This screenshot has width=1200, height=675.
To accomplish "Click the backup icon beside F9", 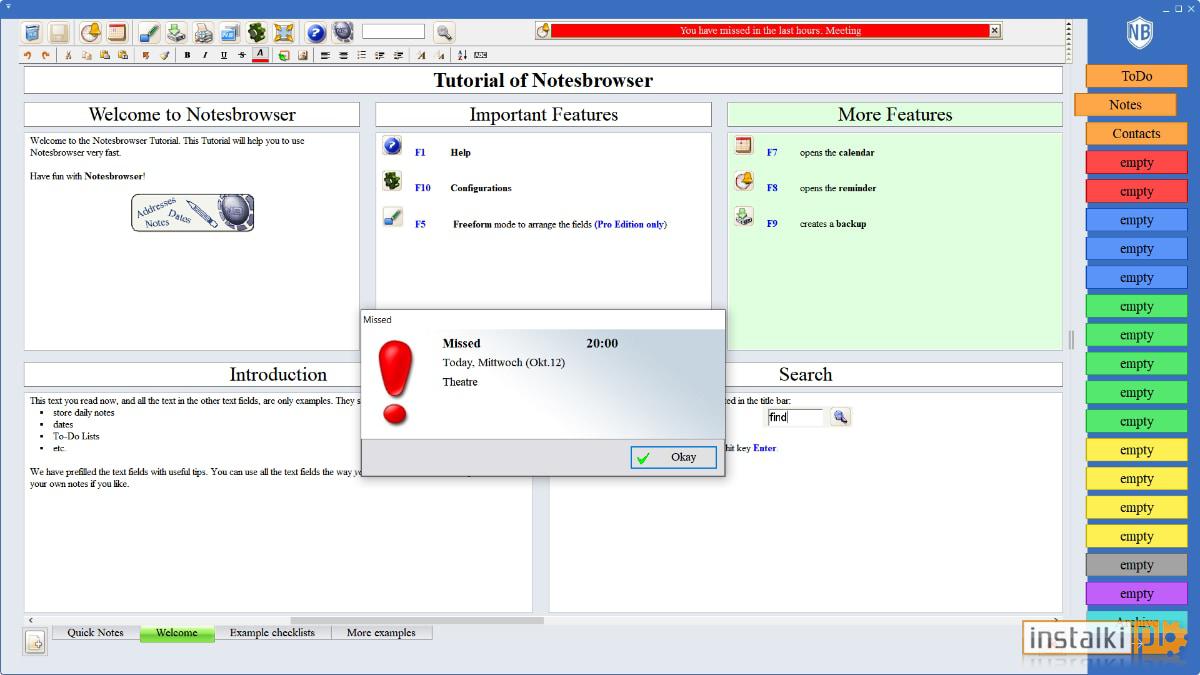I will 743,216.
